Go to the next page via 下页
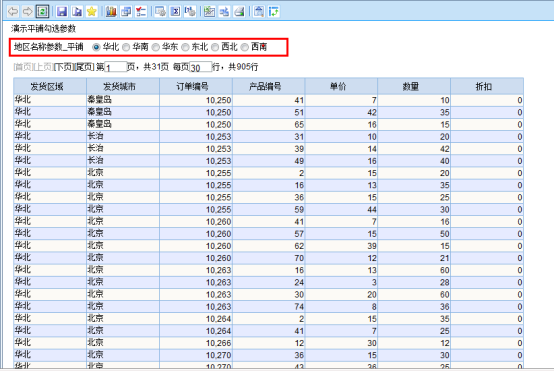The width and height of the screenshot is (554, 371). [64, 67]
